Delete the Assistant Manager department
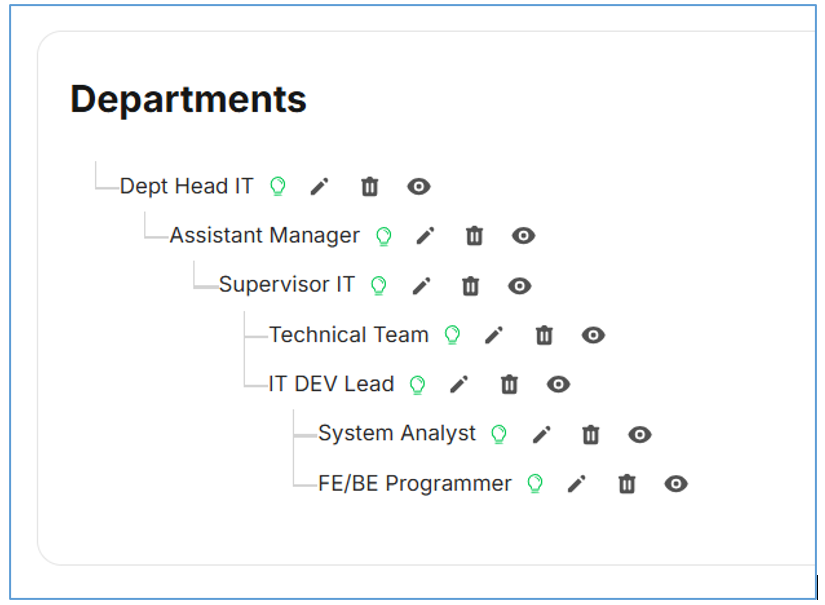The width and height of the screenshot is (825, 605). (474, 236)
